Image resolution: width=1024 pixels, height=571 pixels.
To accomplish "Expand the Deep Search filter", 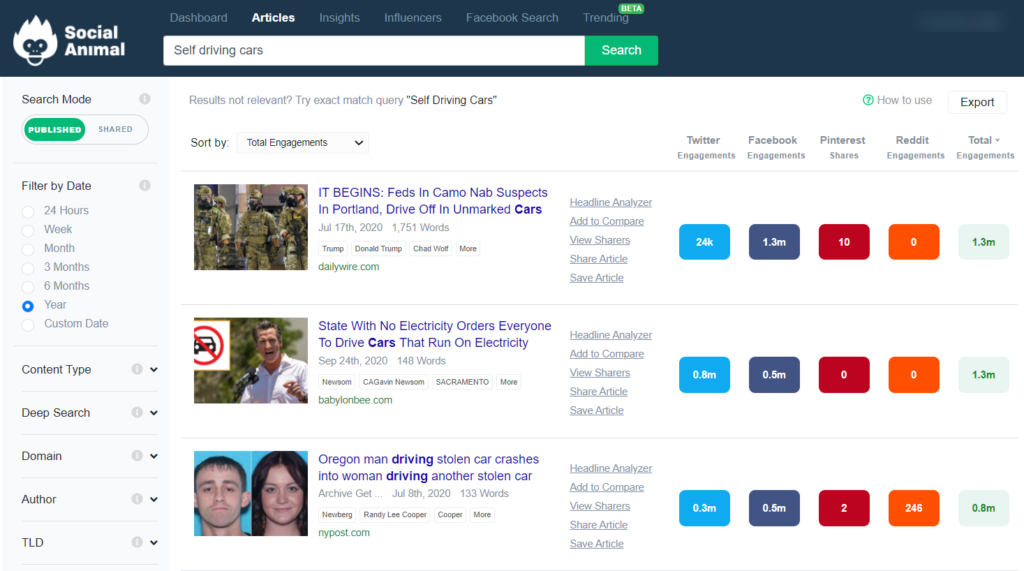I will click(x=153, y=413).
